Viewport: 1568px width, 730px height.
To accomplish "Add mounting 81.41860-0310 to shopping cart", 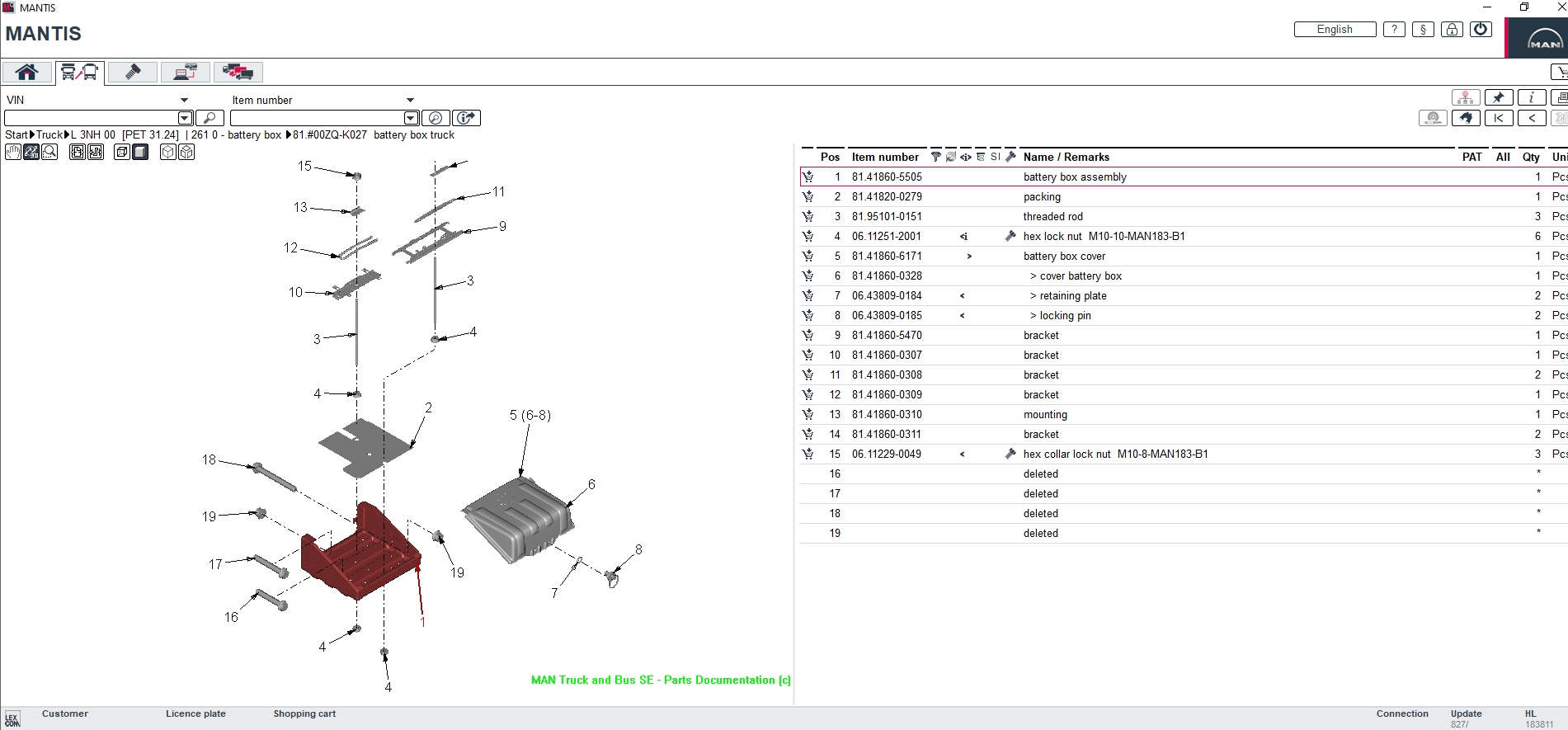I will click(808, 414).
